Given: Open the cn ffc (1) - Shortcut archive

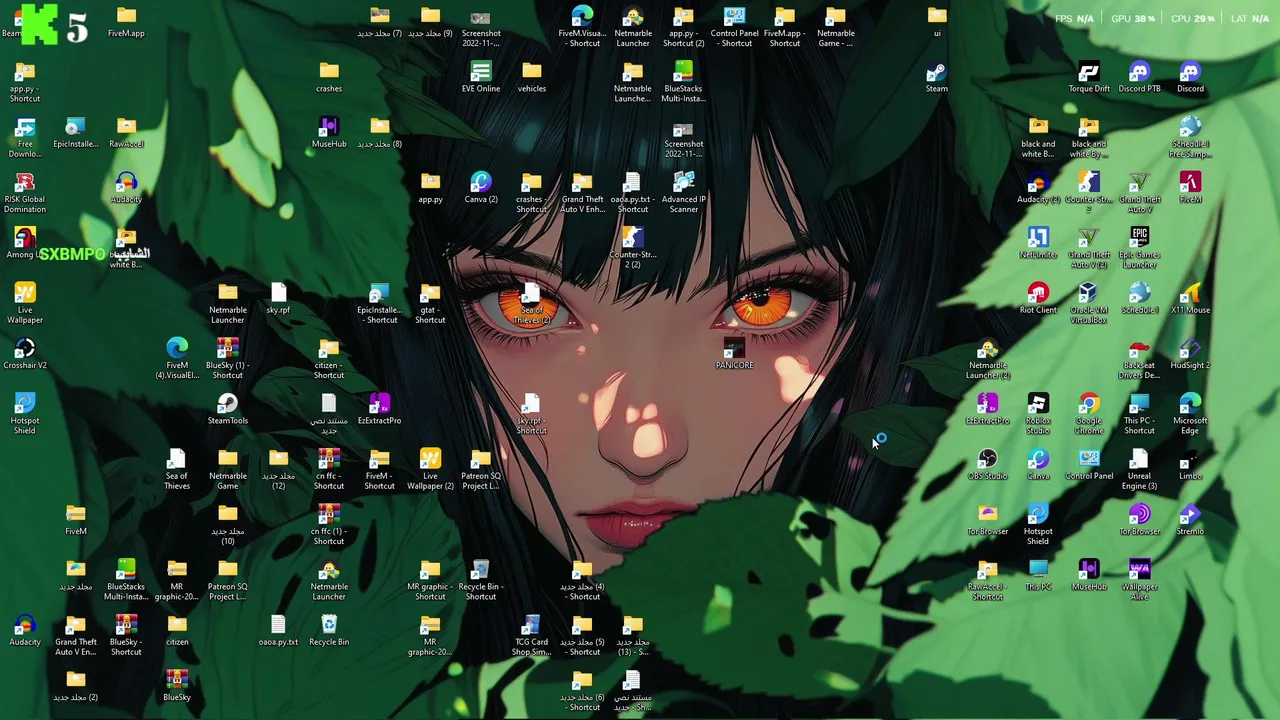Looking at the screenshot, I should tap(328, 524).
